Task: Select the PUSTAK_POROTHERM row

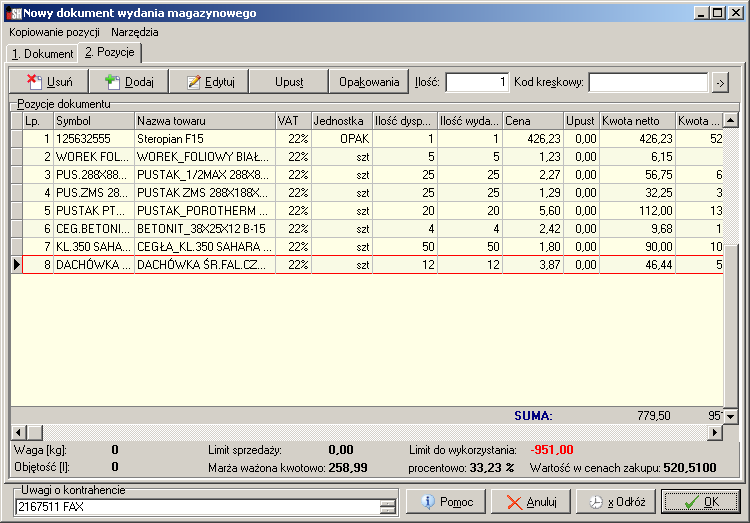Action: click(x=367, y=211)
